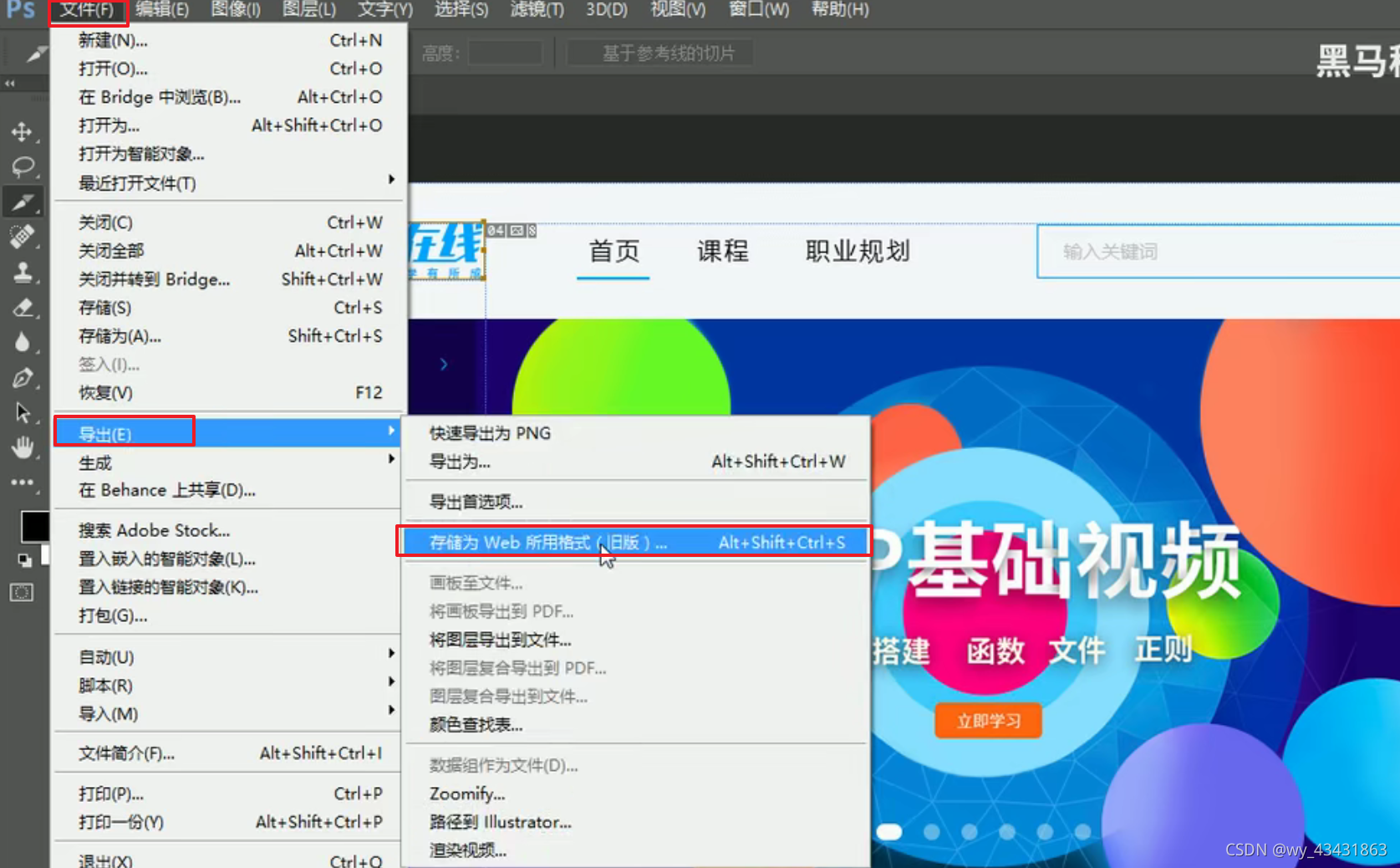
Task: Choose 存储(S) menu entry
Action: click(227, 308)
